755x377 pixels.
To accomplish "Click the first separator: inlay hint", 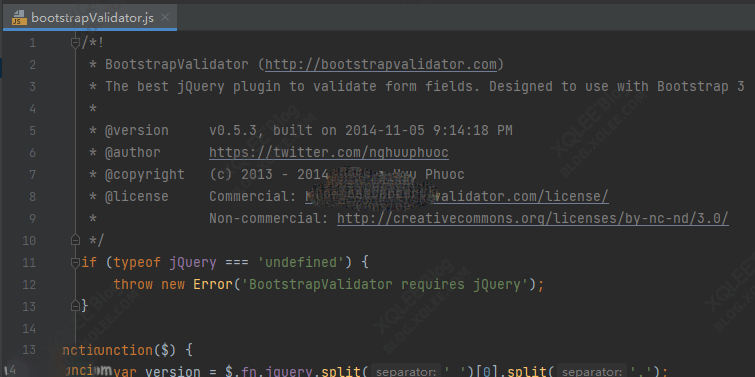I will 406,372.
